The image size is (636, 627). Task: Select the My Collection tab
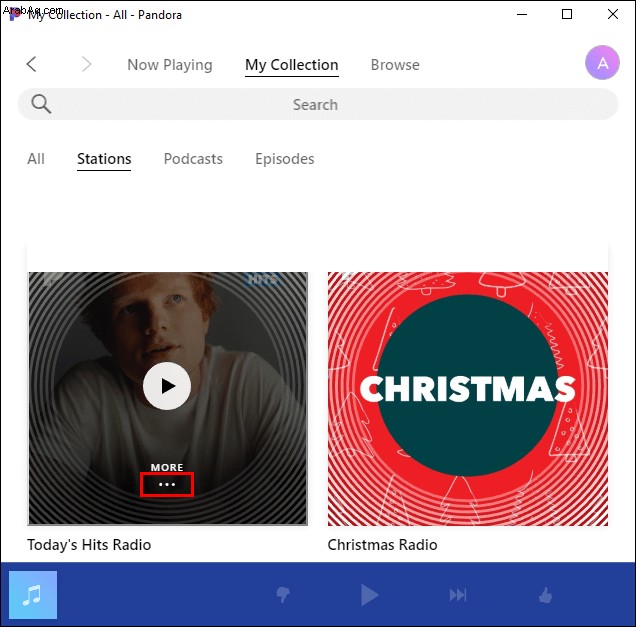pyautogui.click(x=292, y=65)
